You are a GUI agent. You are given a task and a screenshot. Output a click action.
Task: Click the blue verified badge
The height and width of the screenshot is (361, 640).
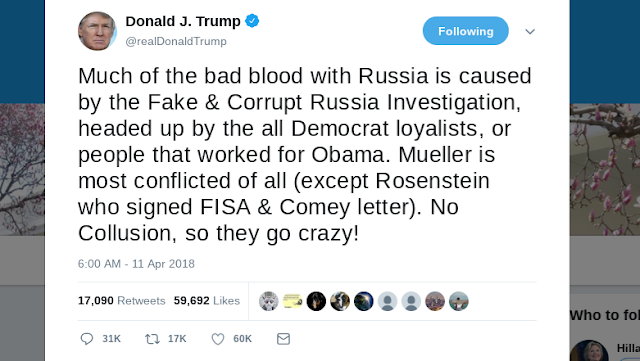coord(252,21)
